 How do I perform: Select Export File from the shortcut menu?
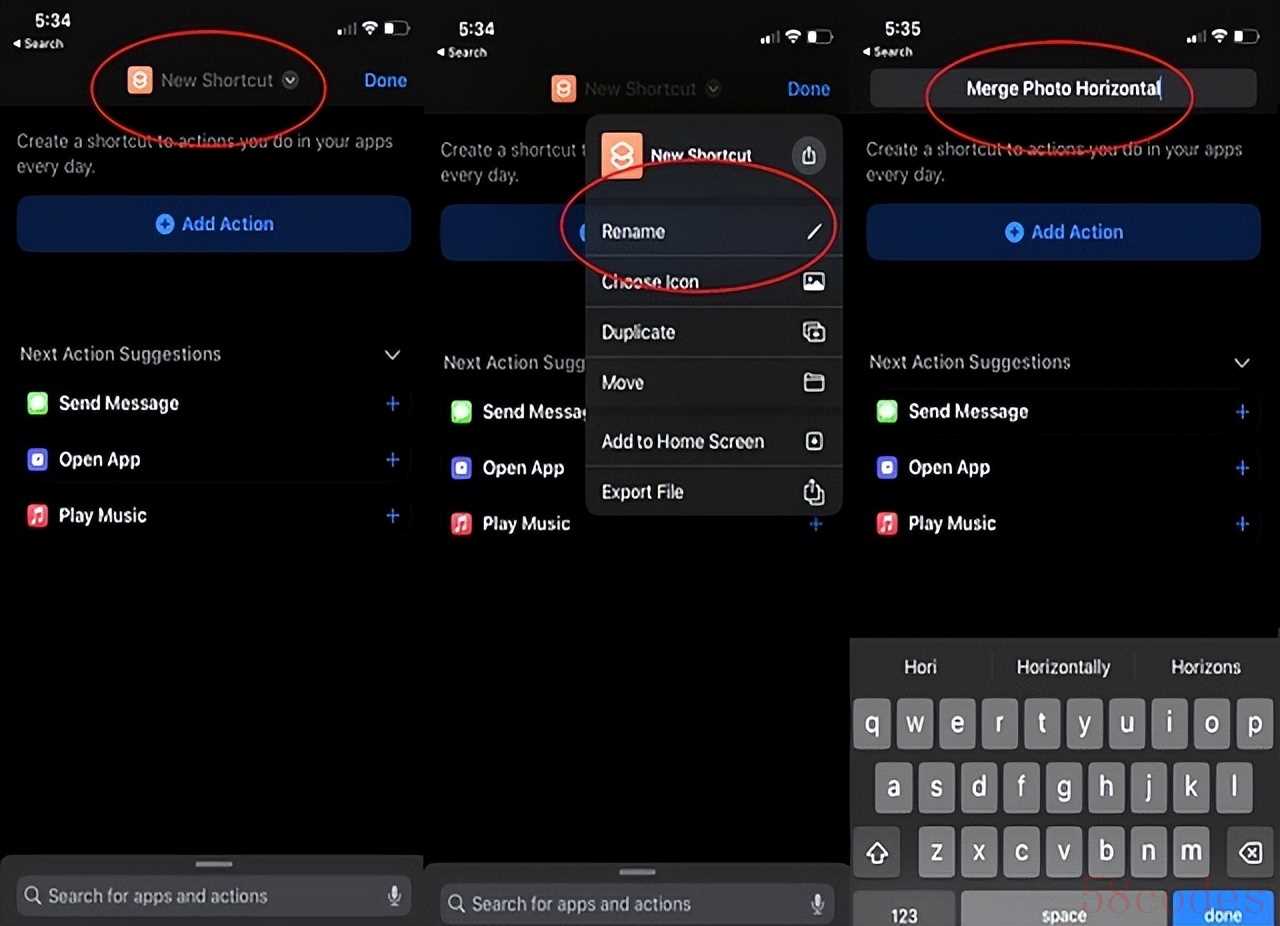click(x=713, y=491)
